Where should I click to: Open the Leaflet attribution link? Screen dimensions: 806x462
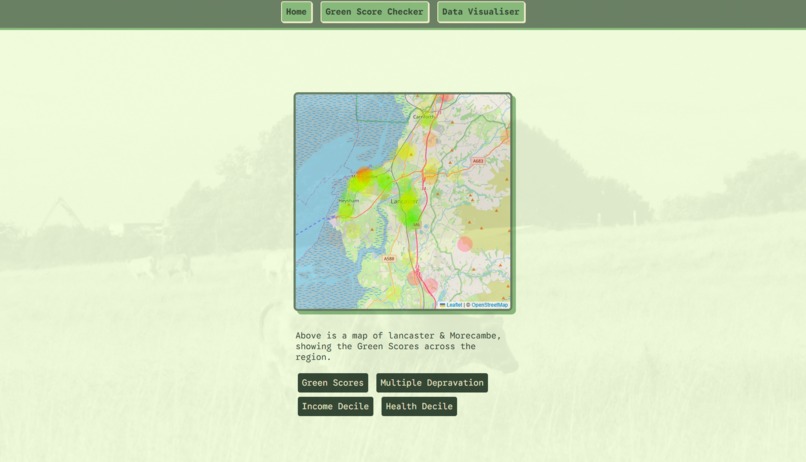point(454,305)
